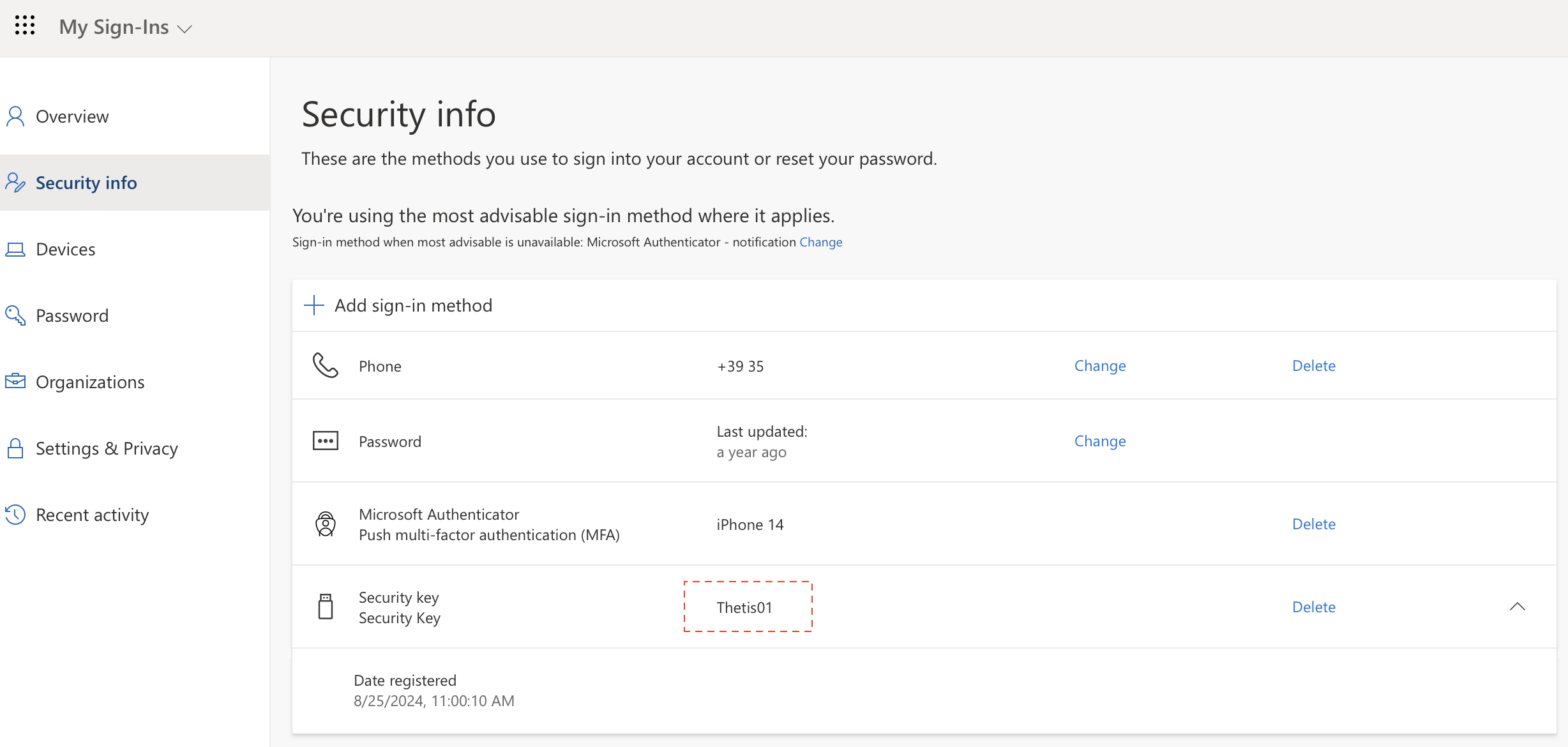The image size is (1568, 747).
Task: Change the default sign-in method link
Action: click(821, 242)
